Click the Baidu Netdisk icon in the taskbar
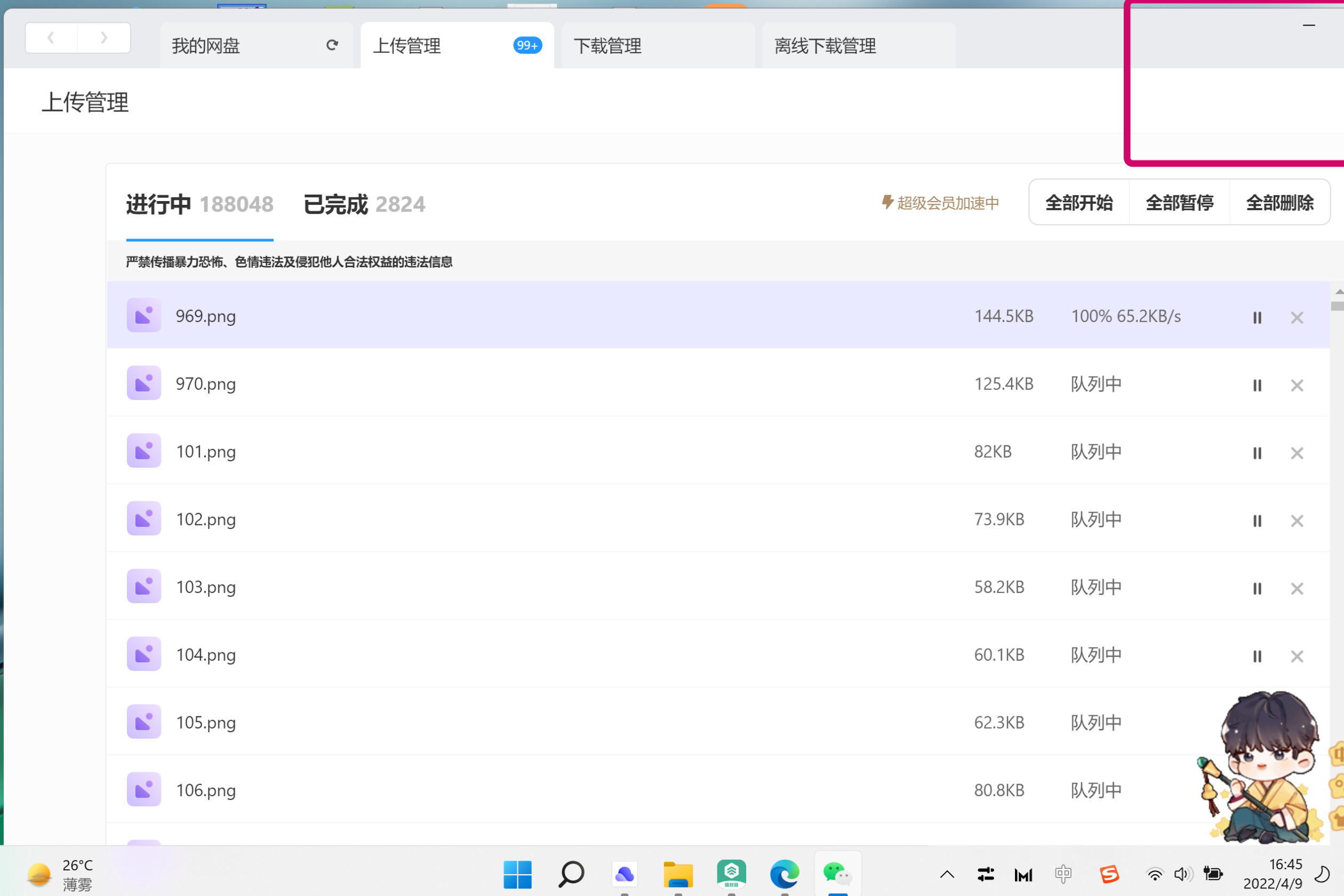Screen dimensions: 1344x896 tap(625, 874)
